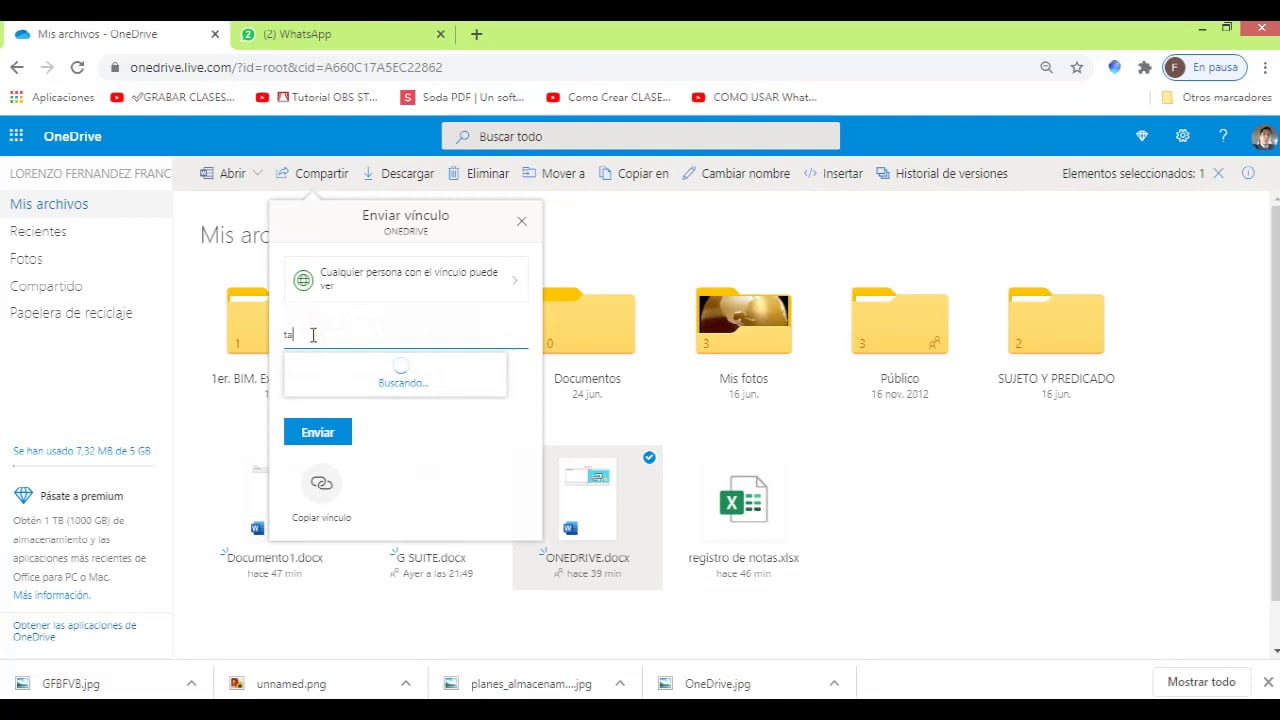This screenshot has height=720, width=1280.
Task: Close the downloads bar
Action: pyautogui.click(x=1268, y=682)
